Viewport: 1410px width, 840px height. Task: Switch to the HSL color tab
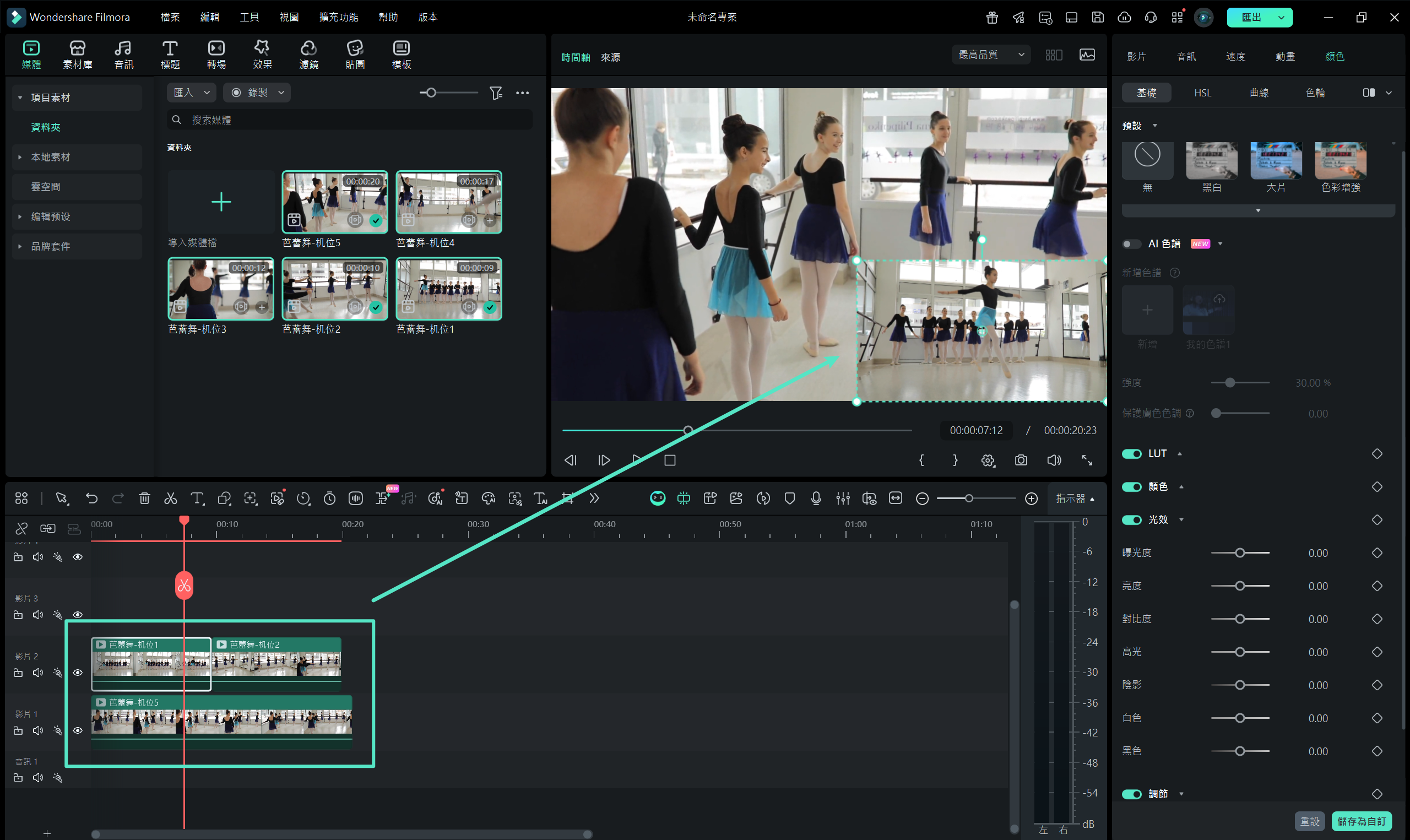click(x=1202, y=93)
